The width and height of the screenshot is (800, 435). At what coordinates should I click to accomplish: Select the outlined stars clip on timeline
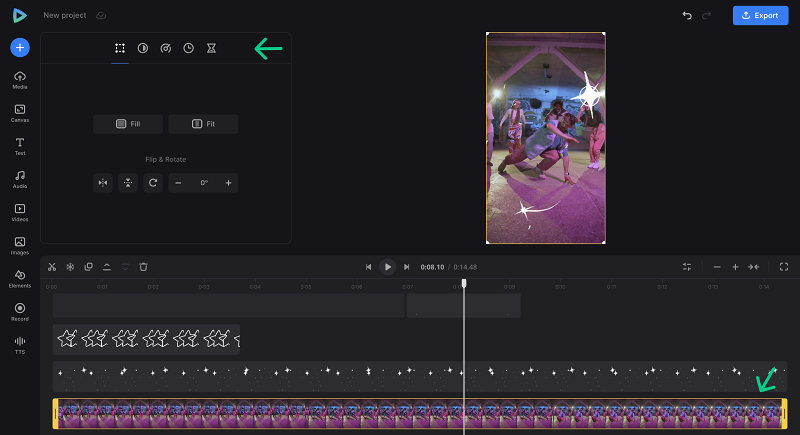point(146,339)
